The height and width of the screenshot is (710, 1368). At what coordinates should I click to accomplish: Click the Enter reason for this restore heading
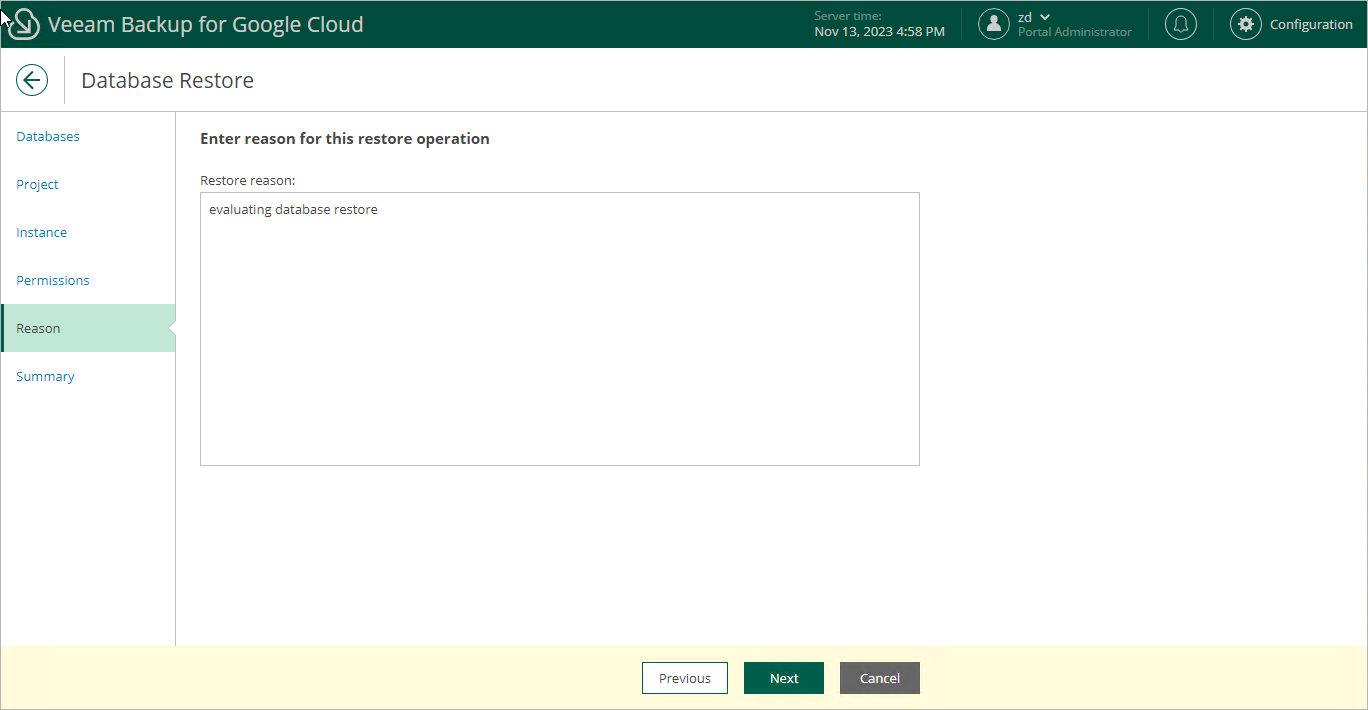pos(345,139)
